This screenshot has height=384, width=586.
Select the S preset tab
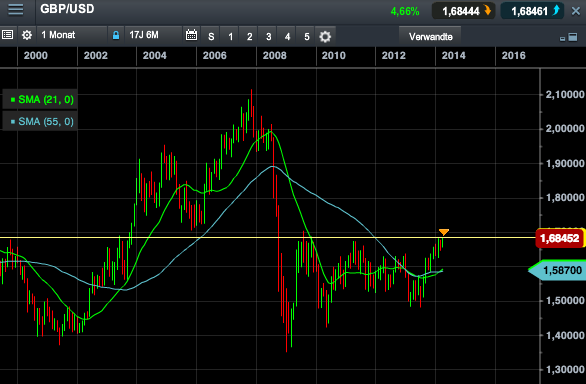(x=211, y=36)
